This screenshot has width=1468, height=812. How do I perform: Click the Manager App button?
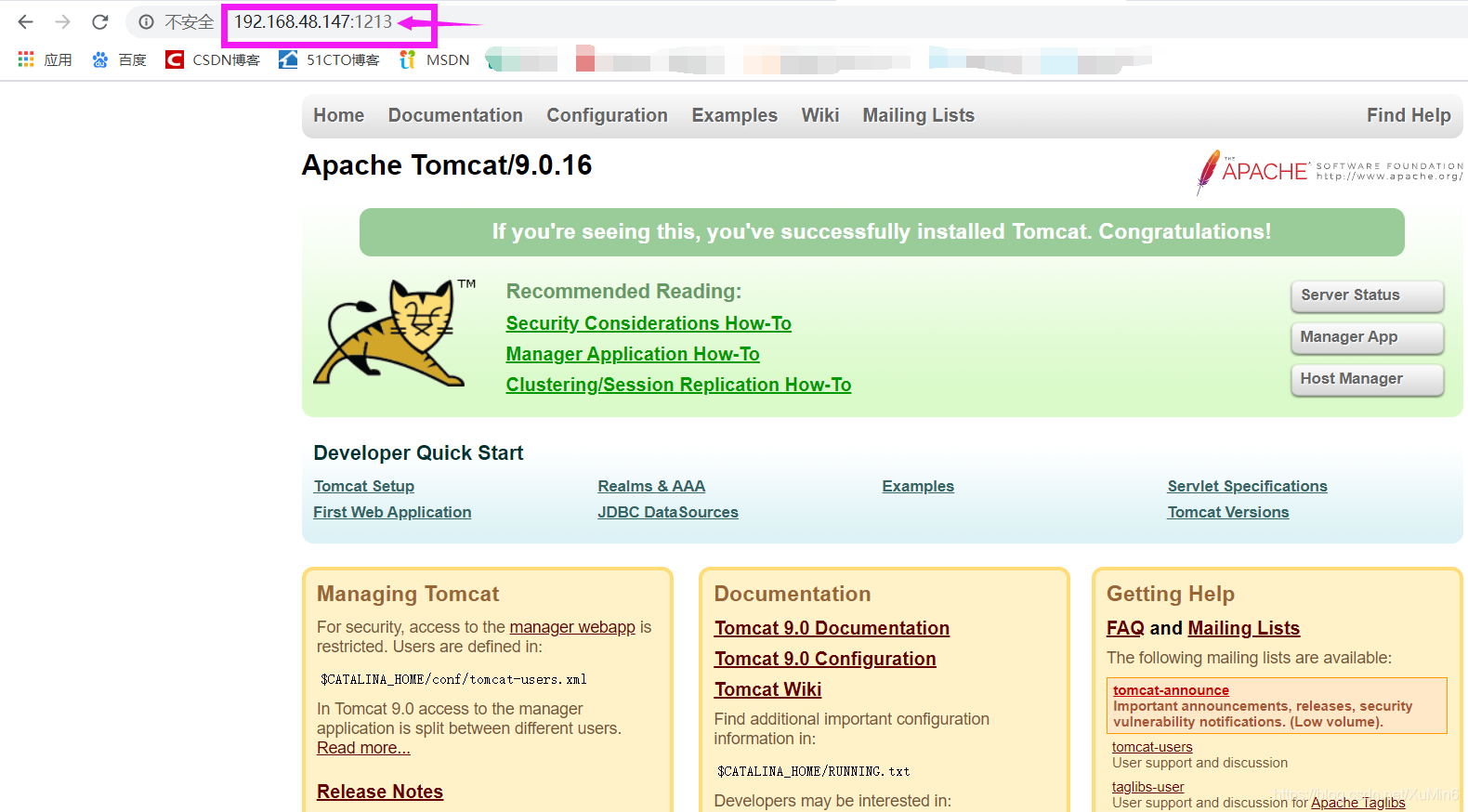pos(1367,337)
